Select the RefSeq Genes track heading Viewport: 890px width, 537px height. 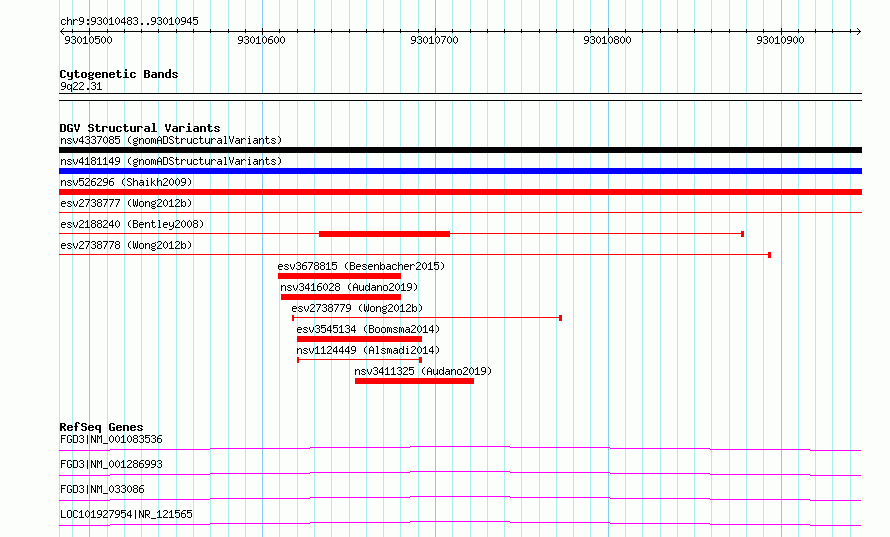click(x=101, y=427)
